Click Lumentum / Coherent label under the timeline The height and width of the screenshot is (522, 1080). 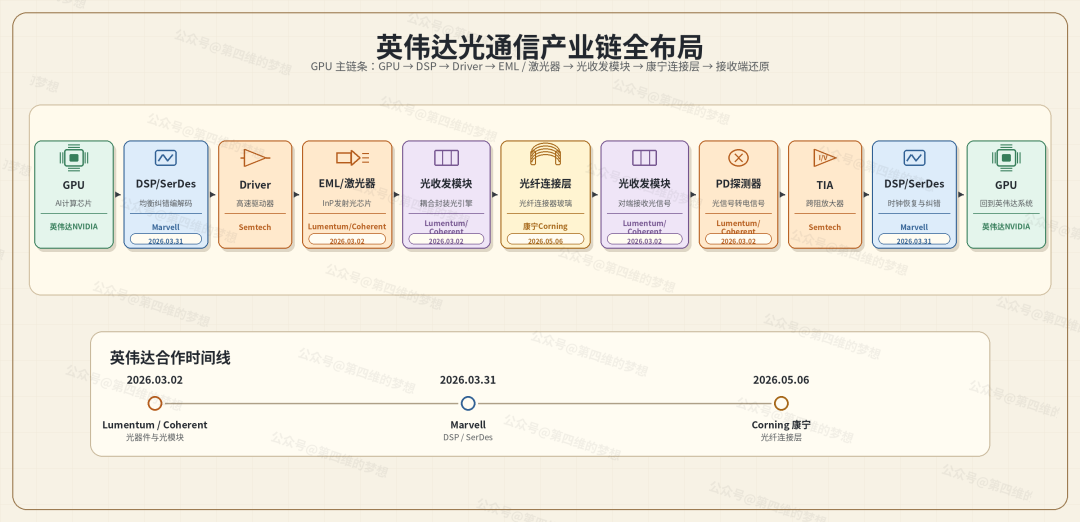coord(155,425)
